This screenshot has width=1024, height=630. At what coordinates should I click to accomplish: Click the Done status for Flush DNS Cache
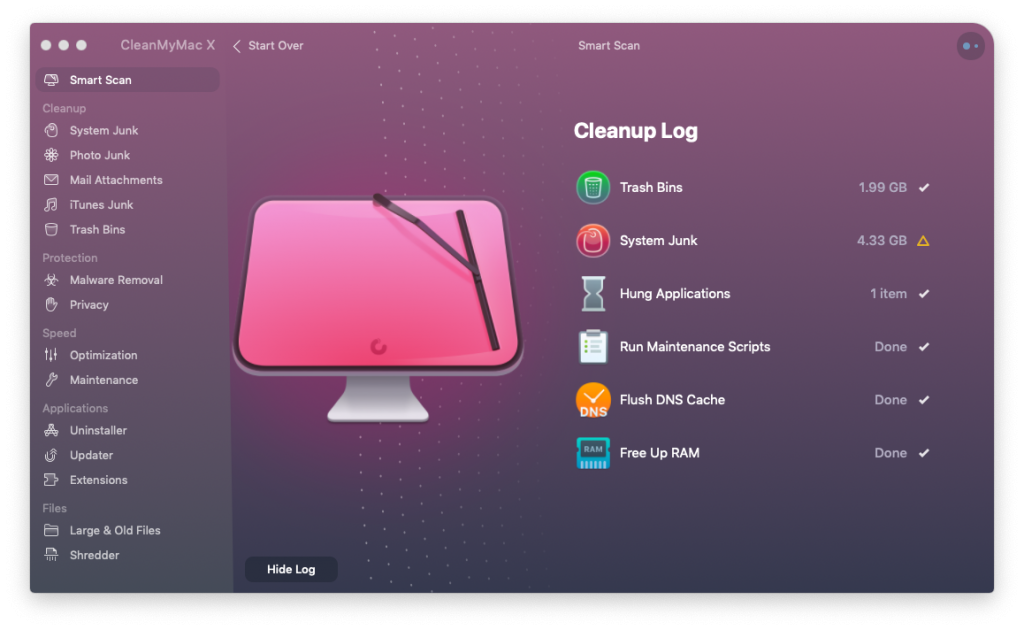point(890,400)
